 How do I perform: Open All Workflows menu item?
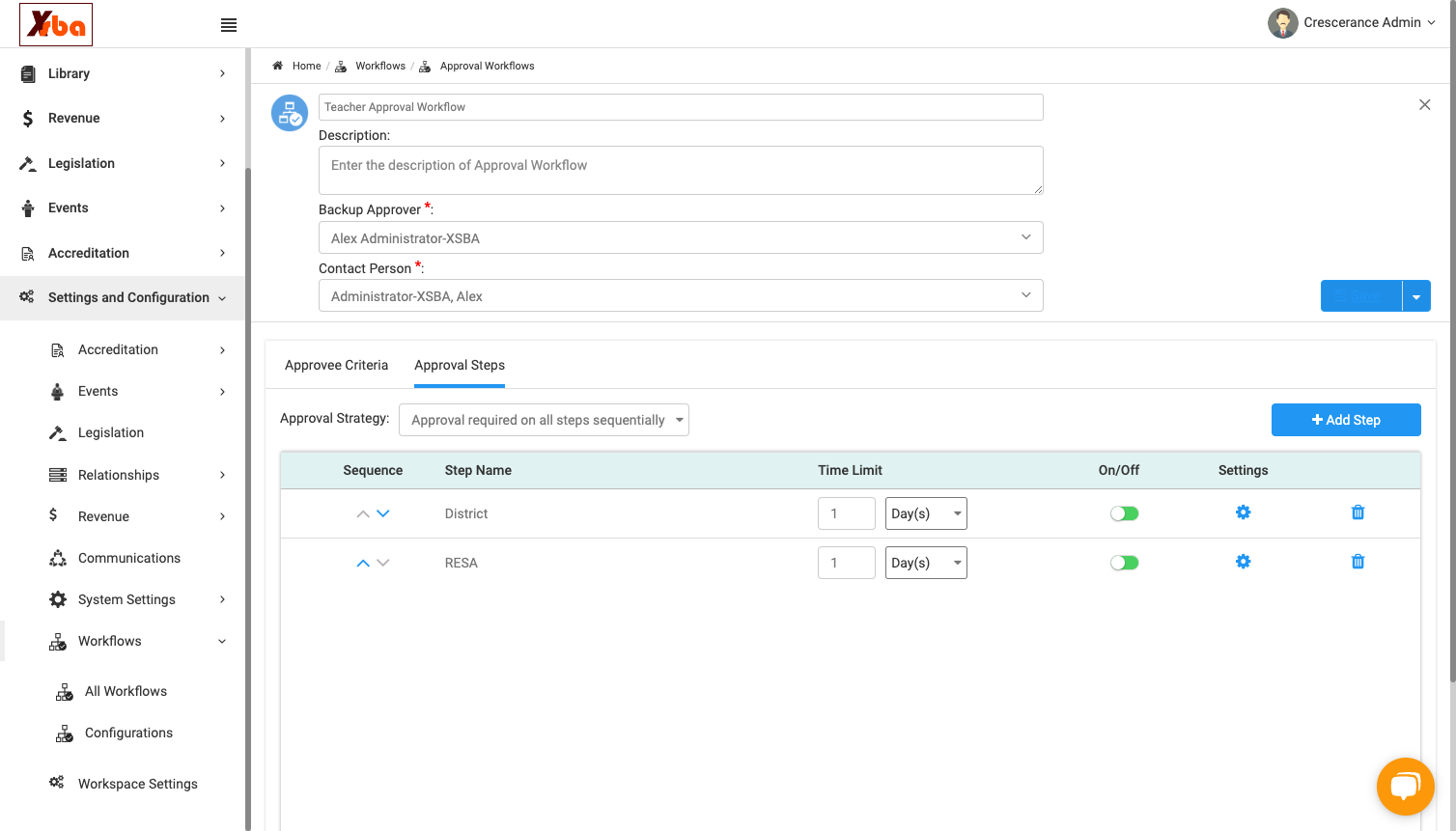(126, 691)
